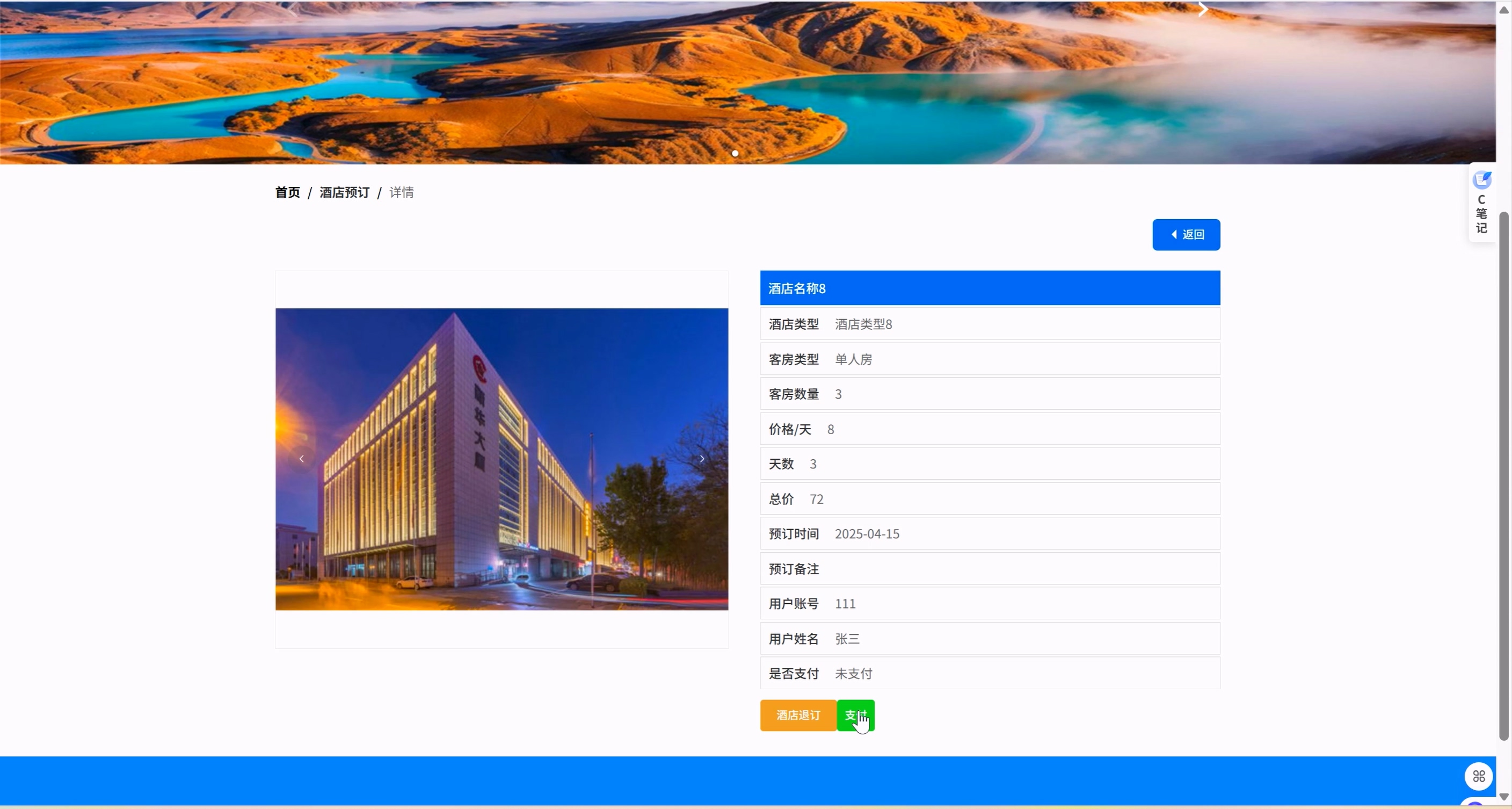Image resolution: width=1512 pixels, height=809 pixels.
Task: Click the orange 酒店退订 button
Action: [x=798, y=715]
